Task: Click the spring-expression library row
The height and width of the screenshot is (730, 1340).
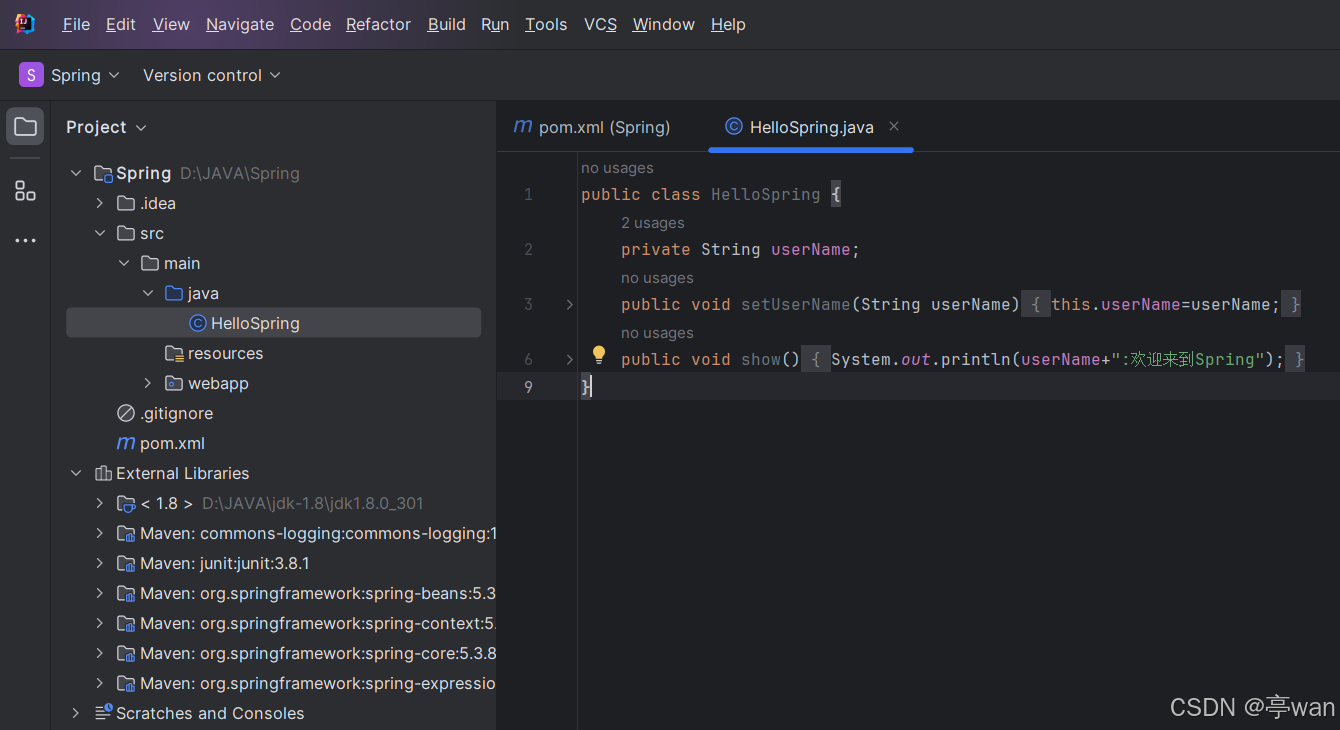Action: pyautogui.click(x=274, y=683)
